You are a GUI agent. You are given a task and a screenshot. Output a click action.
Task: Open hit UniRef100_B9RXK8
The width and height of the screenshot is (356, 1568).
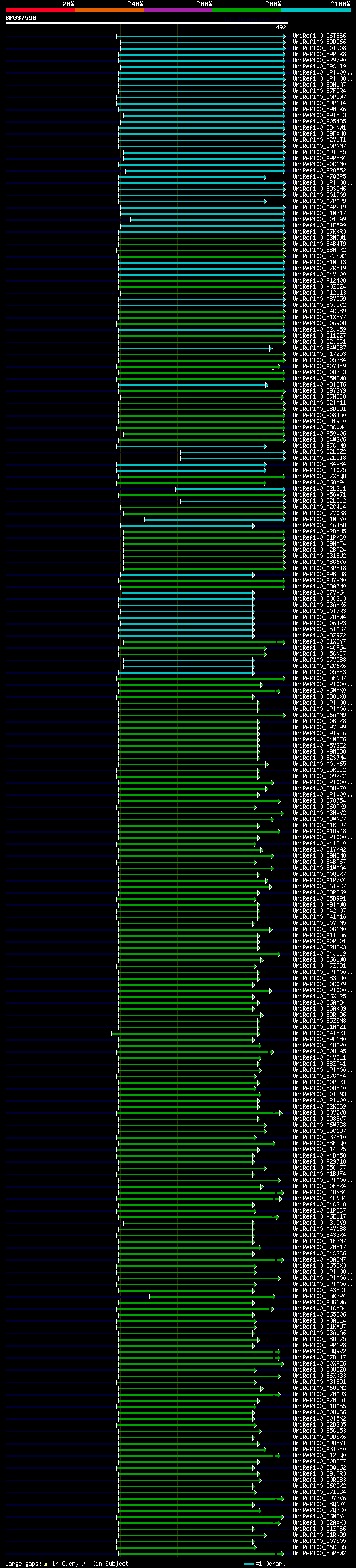(319, 54)
